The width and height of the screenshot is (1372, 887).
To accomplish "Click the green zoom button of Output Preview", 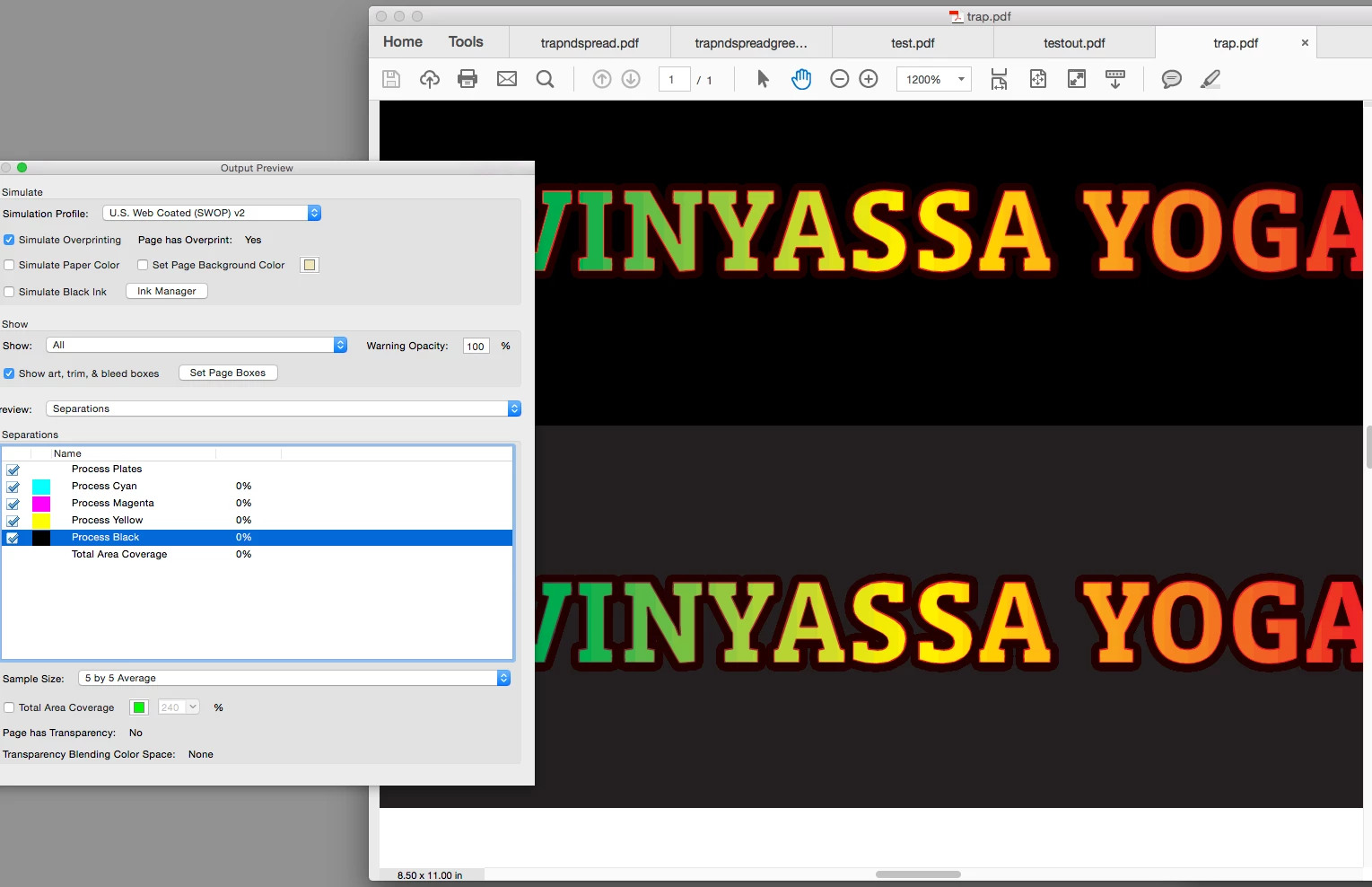I will pos(22,168).
